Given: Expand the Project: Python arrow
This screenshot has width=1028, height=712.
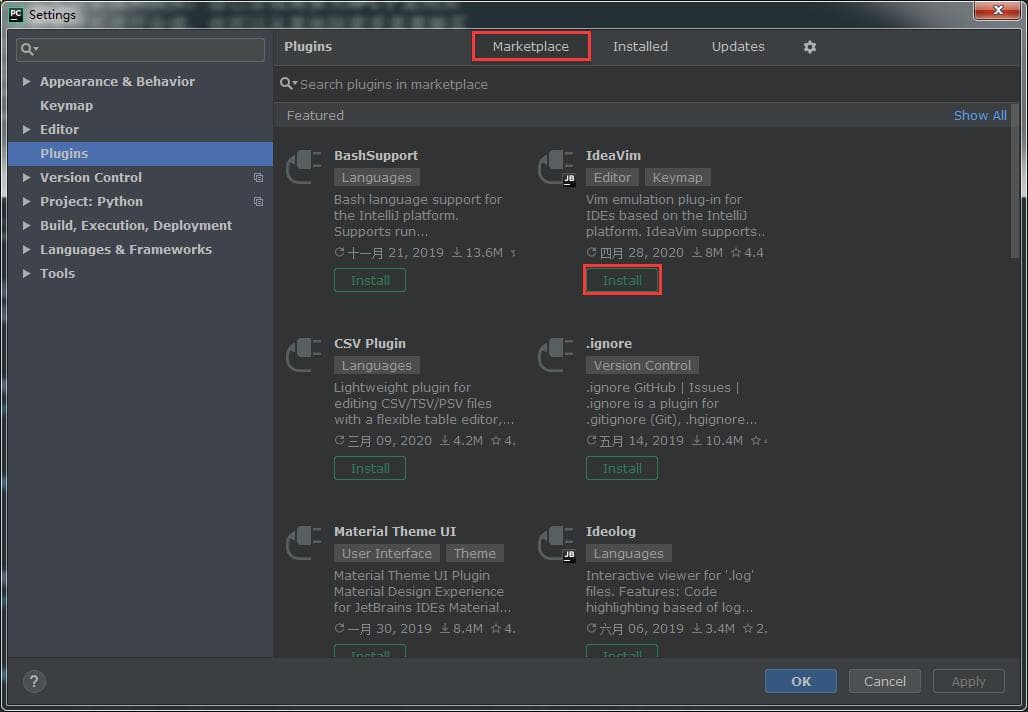Looking at the screenshot, I should (x=26, y=201).
